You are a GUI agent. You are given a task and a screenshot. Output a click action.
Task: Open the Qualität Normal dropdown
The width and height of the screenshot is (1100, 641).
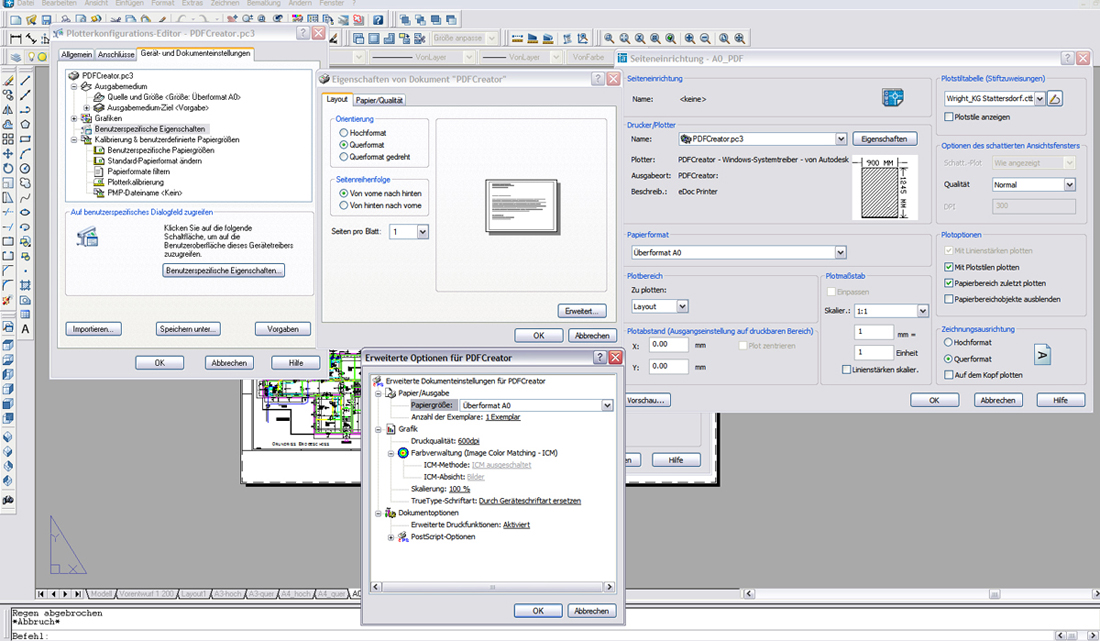(1069, 184)
